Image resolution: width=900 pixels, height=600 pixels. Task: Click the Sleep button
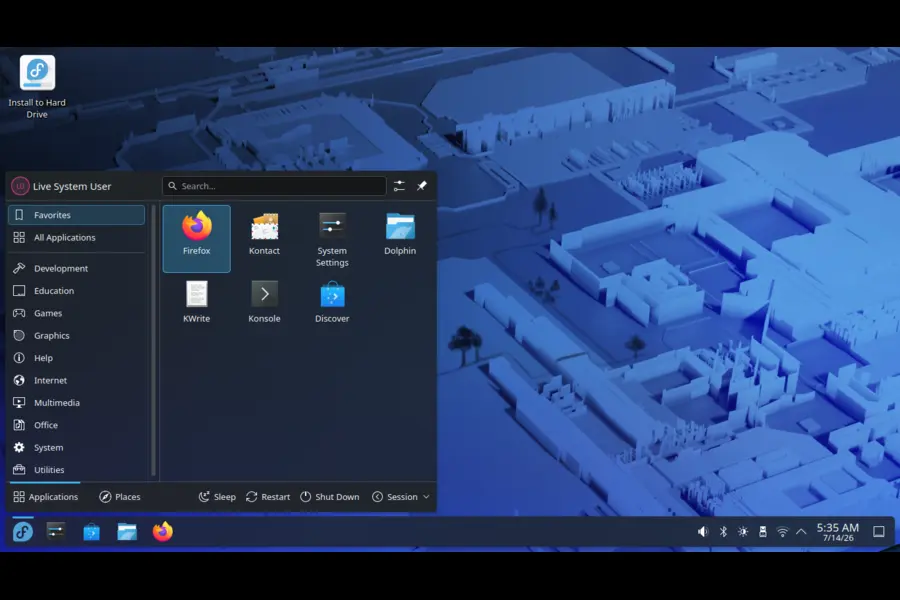click(x=217, y=497)
